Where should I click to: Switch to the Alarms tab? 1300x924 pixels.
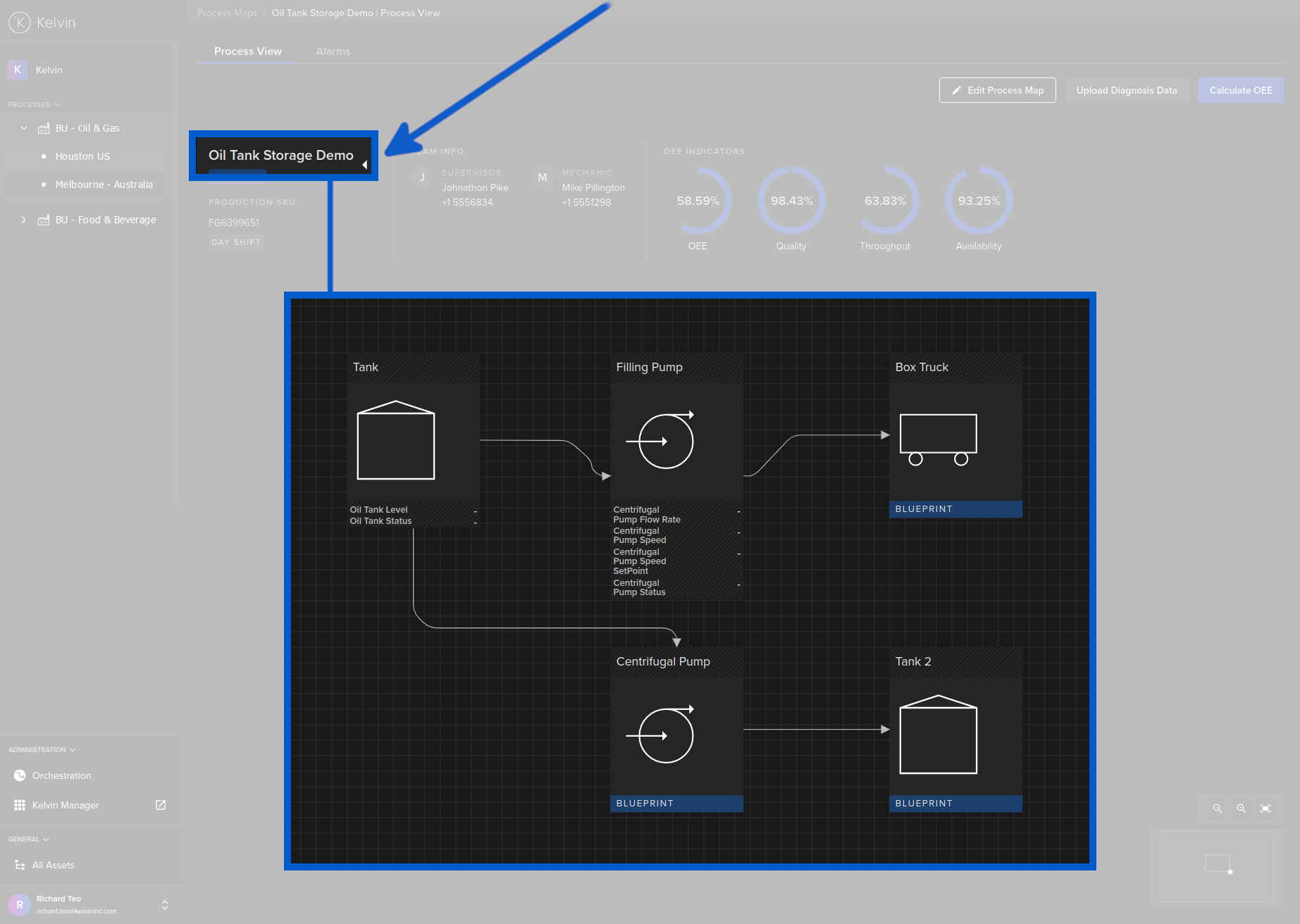coord(333,51)
